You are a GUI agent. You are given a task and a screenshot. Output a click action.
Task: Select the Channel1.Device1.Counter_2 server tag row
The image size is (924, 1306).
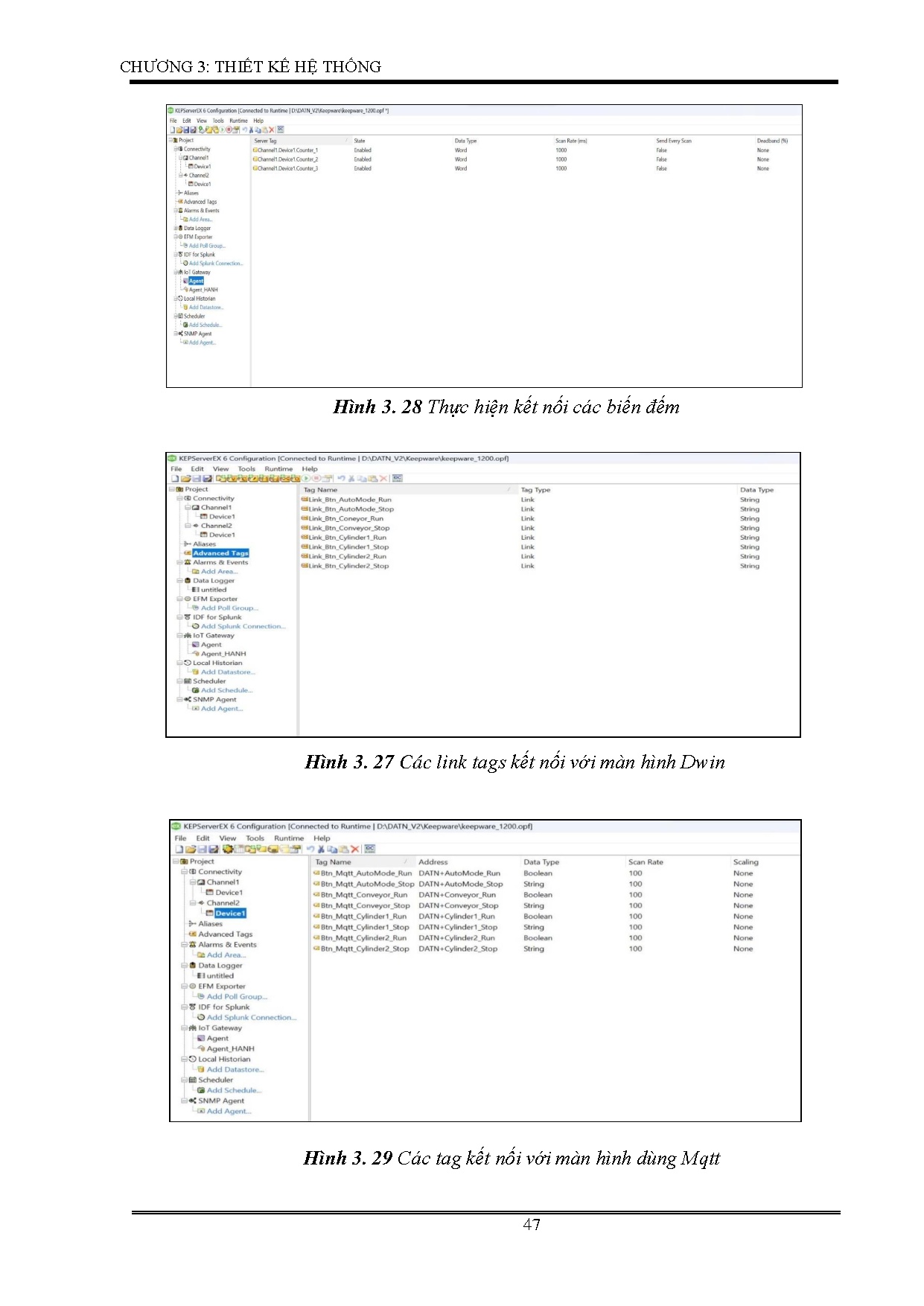(287, 159)
